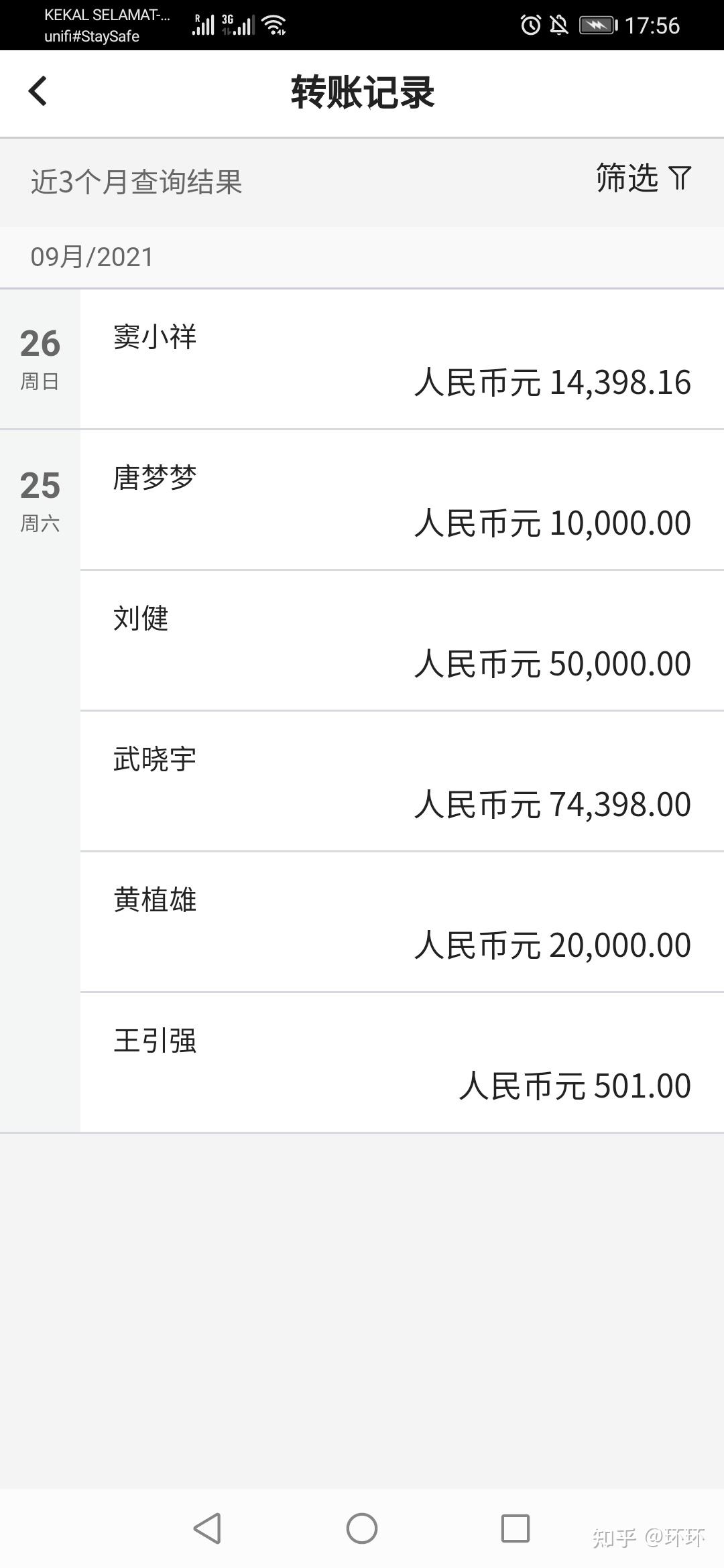Image resolution: width=724 pixels, height=1568 pixels.
Task: Tap the back arrow in header
Action: [x=38, y=91]
